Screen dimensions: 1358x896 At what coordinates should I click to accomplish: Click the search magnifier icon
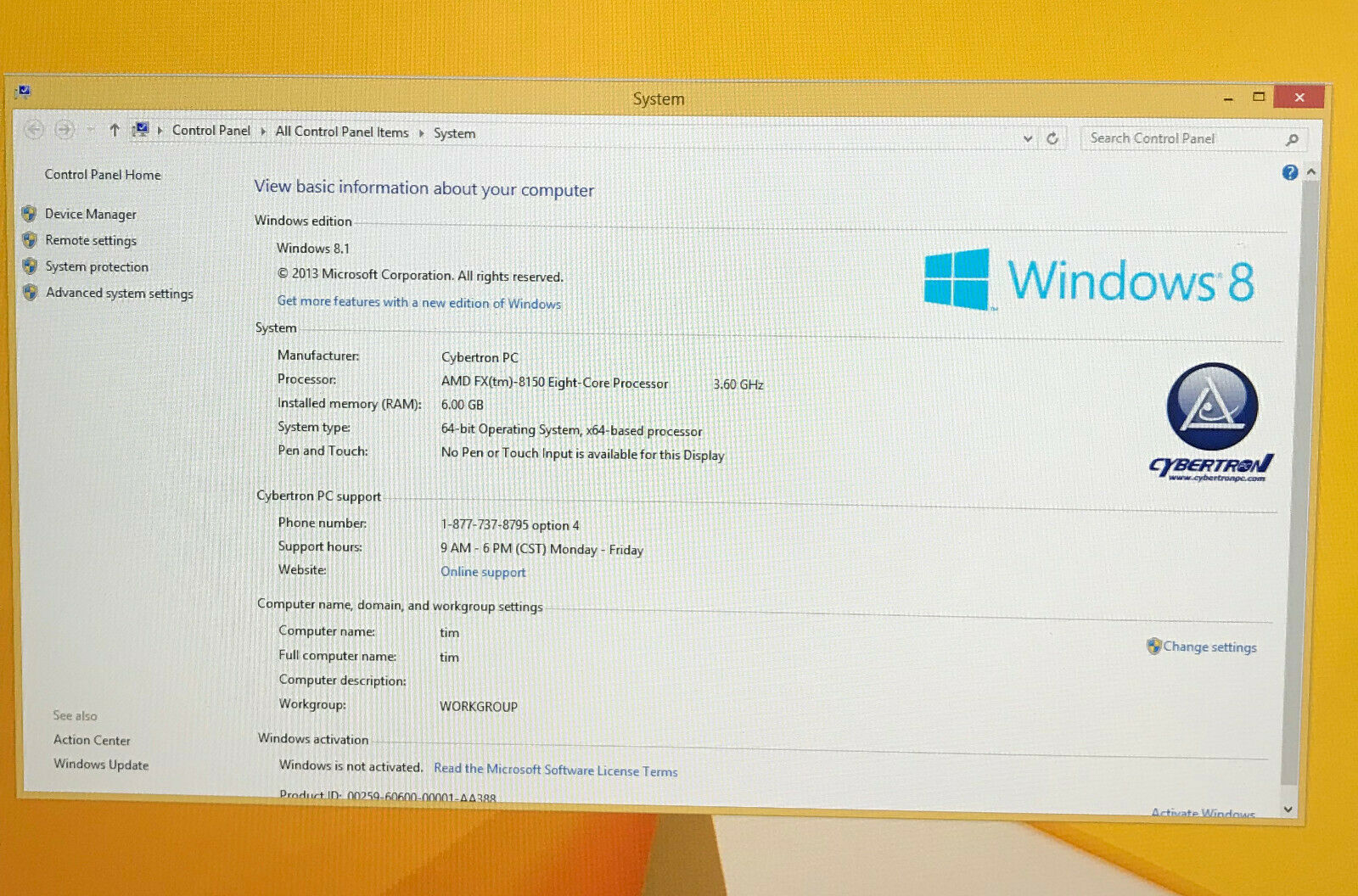(1293, 139)
